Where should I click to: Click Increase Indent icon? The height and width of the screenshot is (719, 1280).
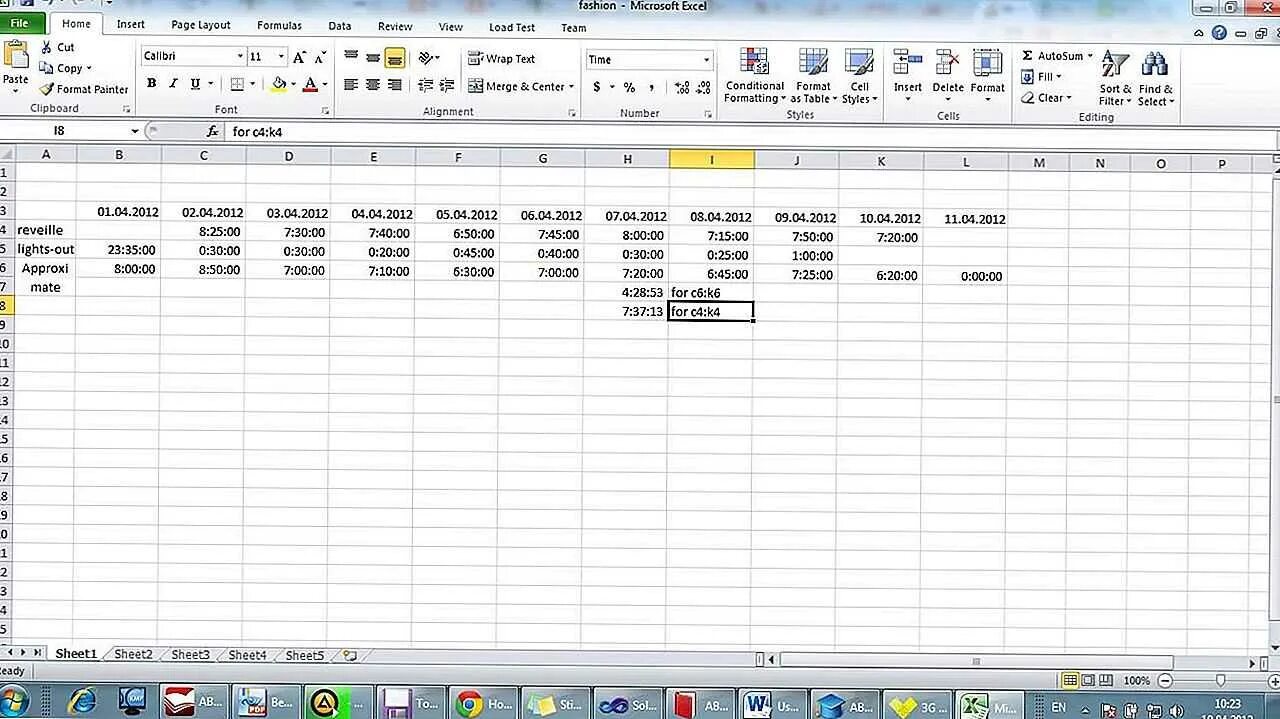pos(449,85)
